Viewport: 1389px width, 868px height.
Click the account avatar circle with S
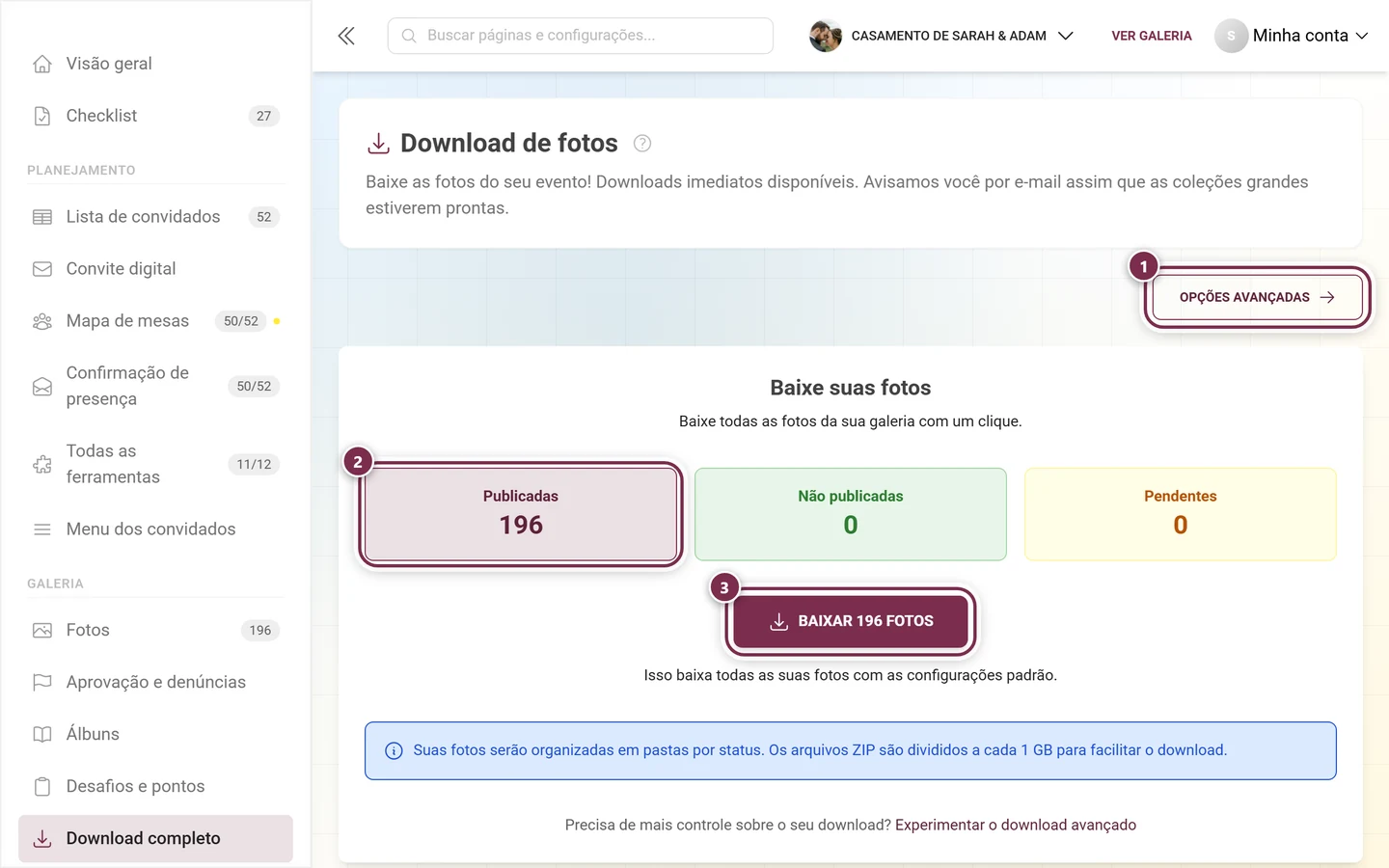coord(1231,36)
